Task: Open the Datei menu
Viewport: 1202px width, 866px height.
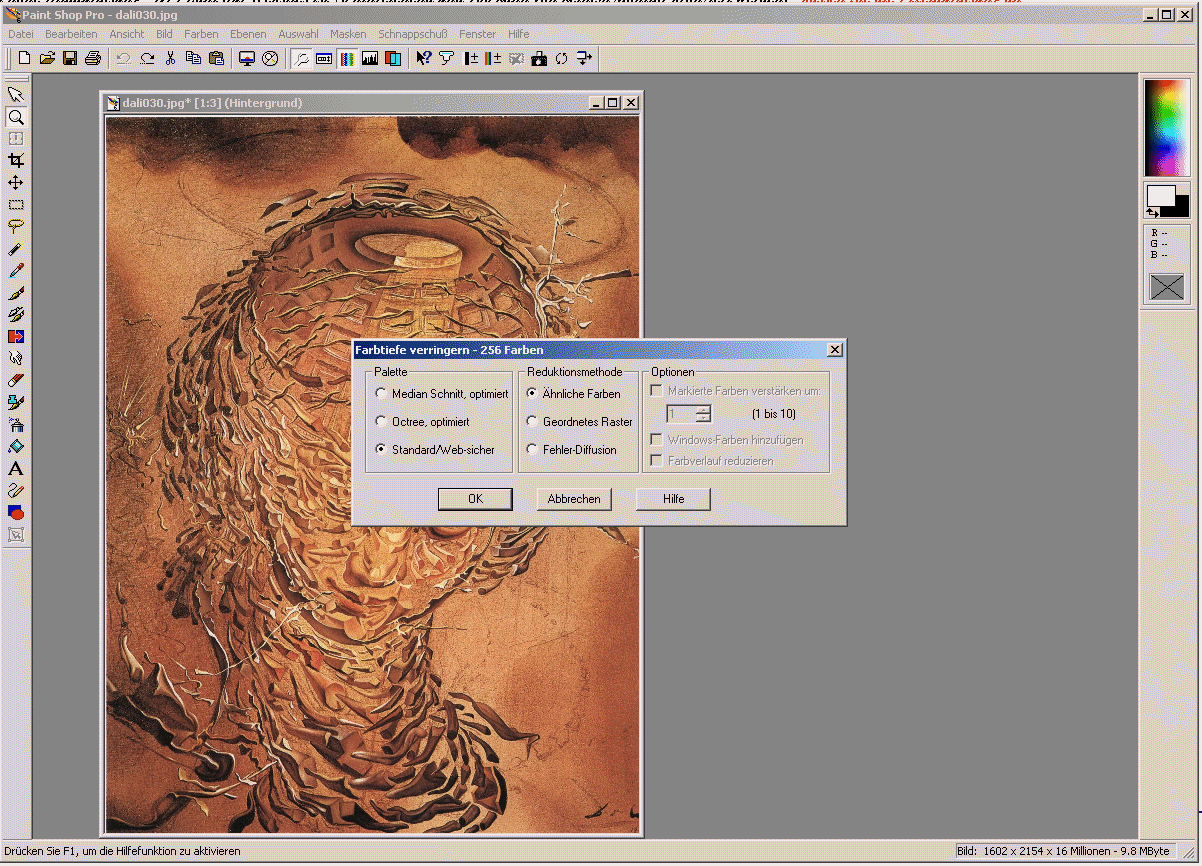Action: tap(21, 34)
